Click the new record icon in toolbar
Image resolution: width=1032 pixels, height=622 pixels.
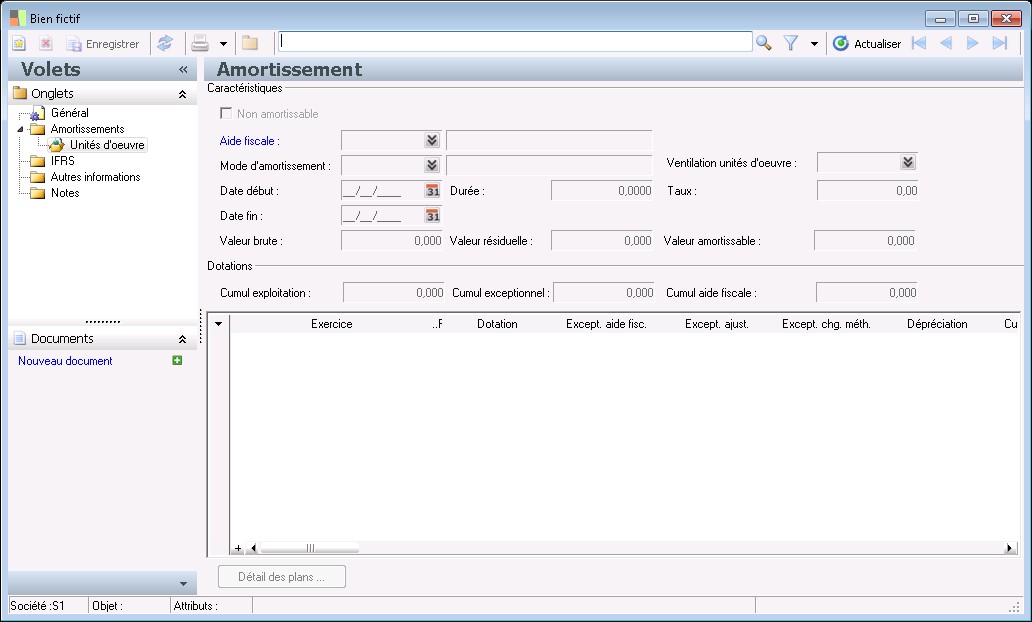(x=19, y=43)
